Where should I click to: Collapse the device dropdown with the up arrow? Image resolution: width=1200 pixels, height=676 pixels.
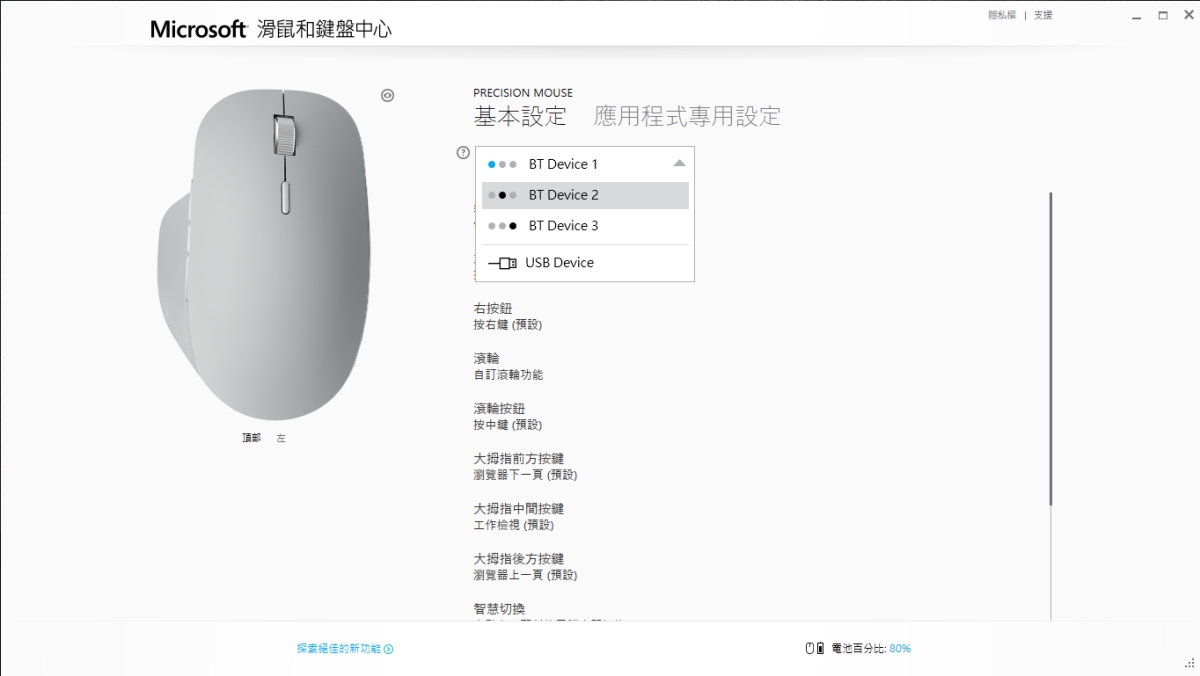pos(679,163)
